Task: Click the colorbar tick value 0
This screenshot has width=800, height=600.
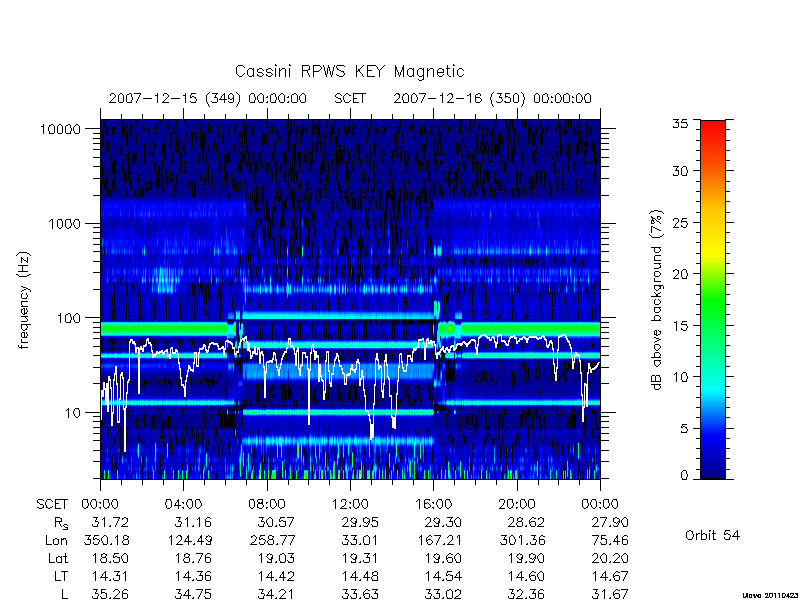Action: coord(684,476)
